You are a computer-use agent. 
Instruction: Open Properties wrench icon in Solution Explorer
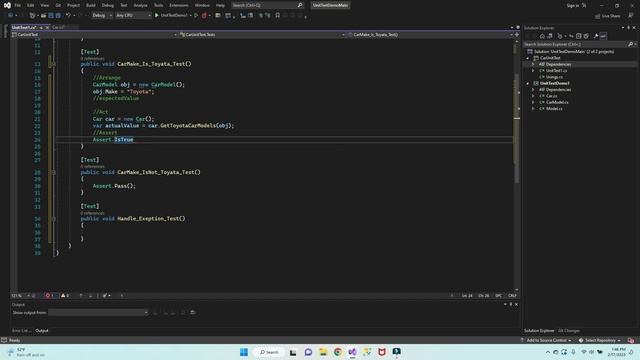click(596, 36)
